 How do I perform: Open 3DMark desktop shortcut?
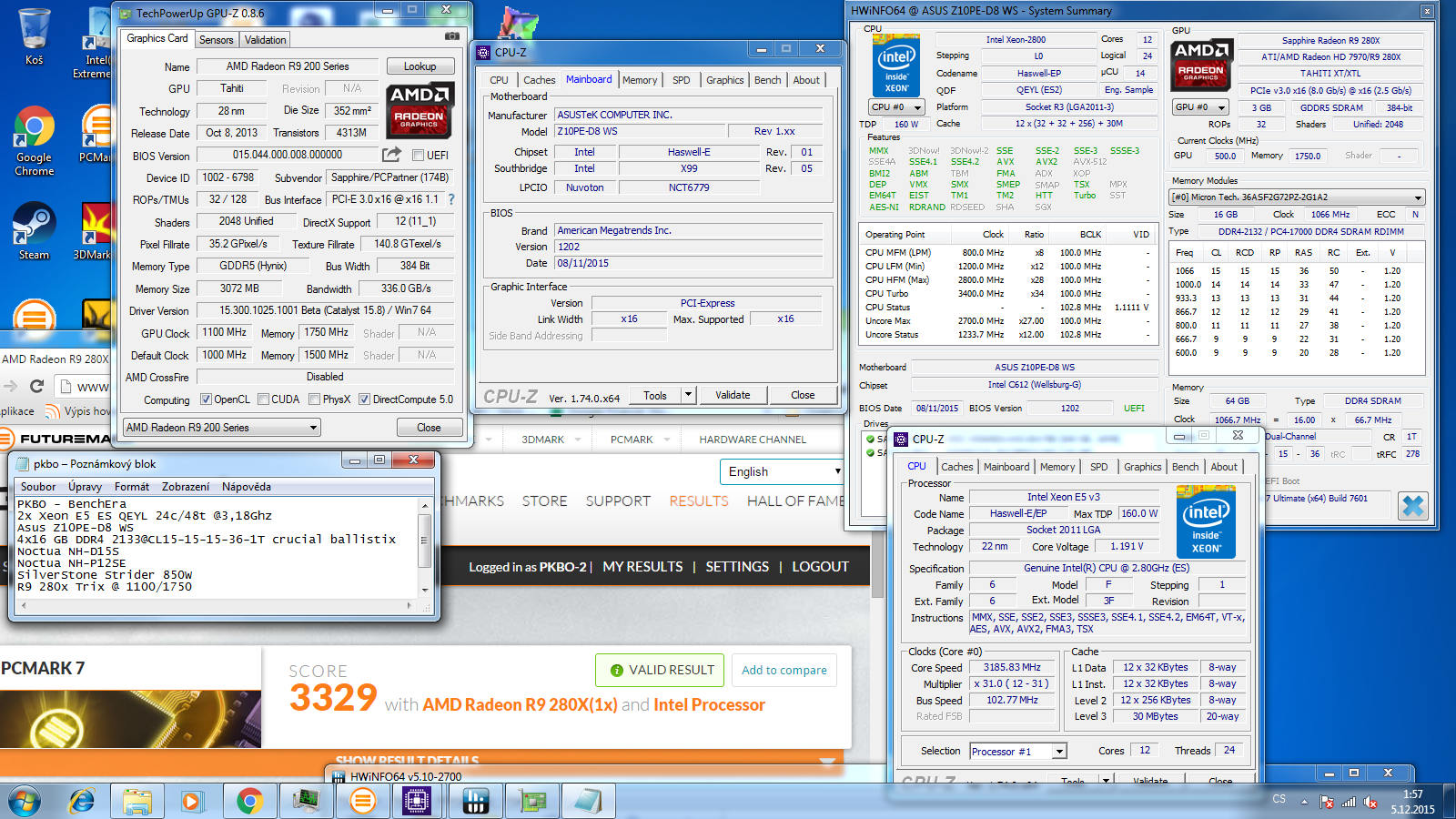(x=94, y=230)
